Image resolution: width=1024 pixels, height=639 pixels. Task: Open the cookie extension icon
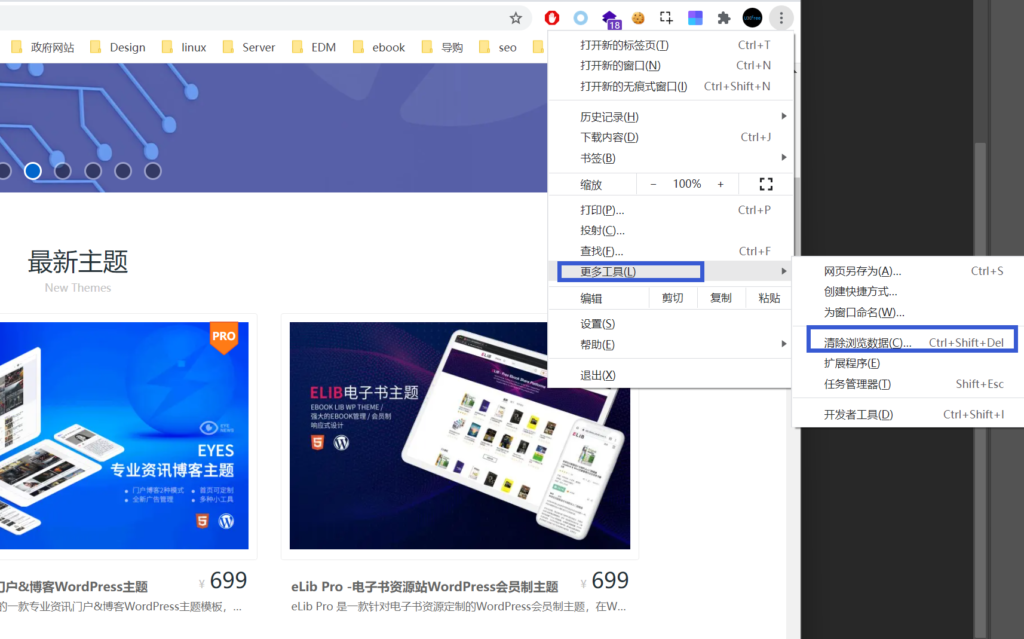[638, 18]
